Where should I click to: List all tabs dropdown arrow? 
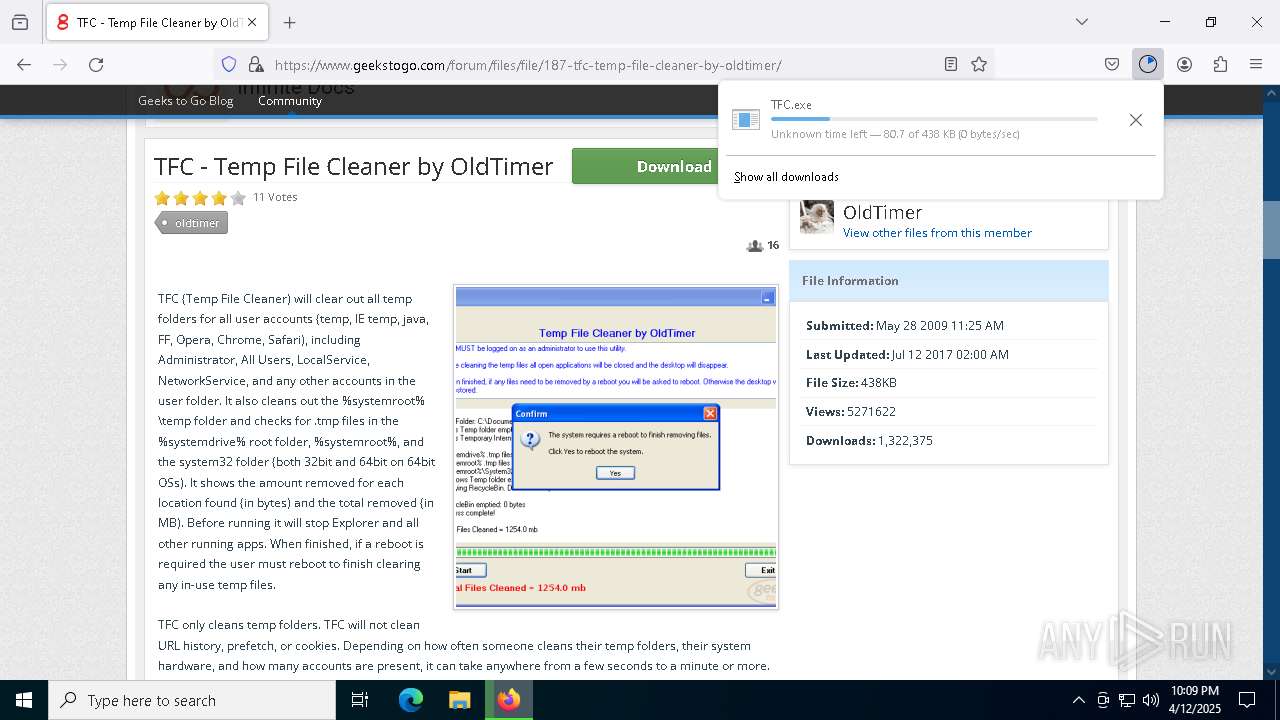pos(1081,22)
